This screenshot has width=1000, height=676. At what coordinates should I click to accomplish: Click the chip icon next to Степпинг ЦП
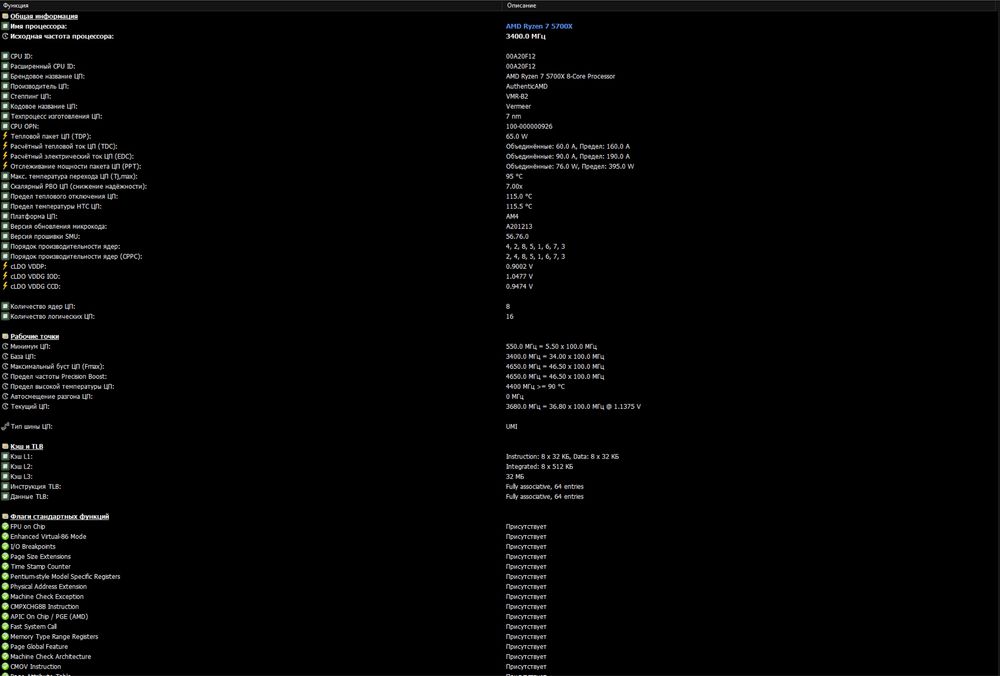pyautogui.click(x=5, y=96)
